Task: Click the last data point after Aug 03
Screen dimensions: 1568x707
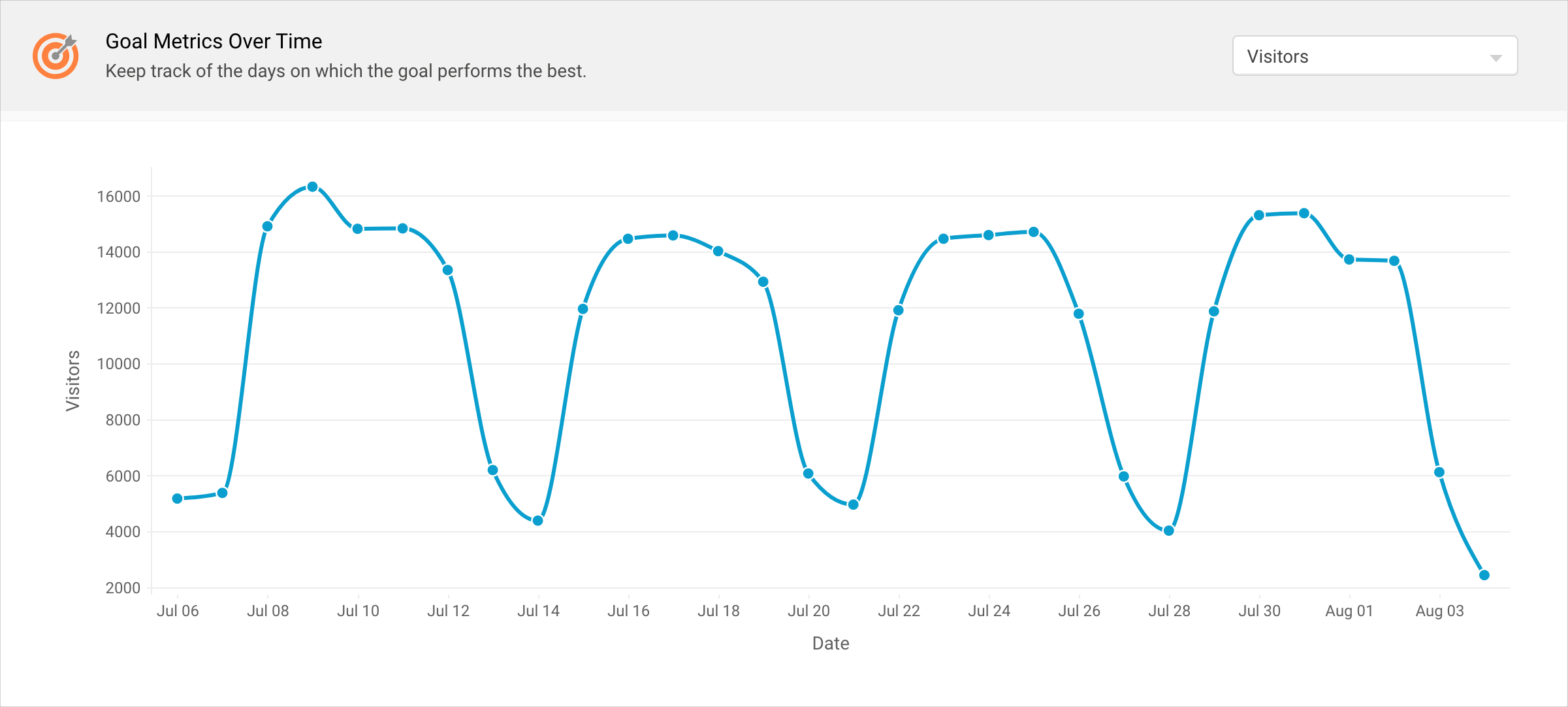Action: [1484, 575]
